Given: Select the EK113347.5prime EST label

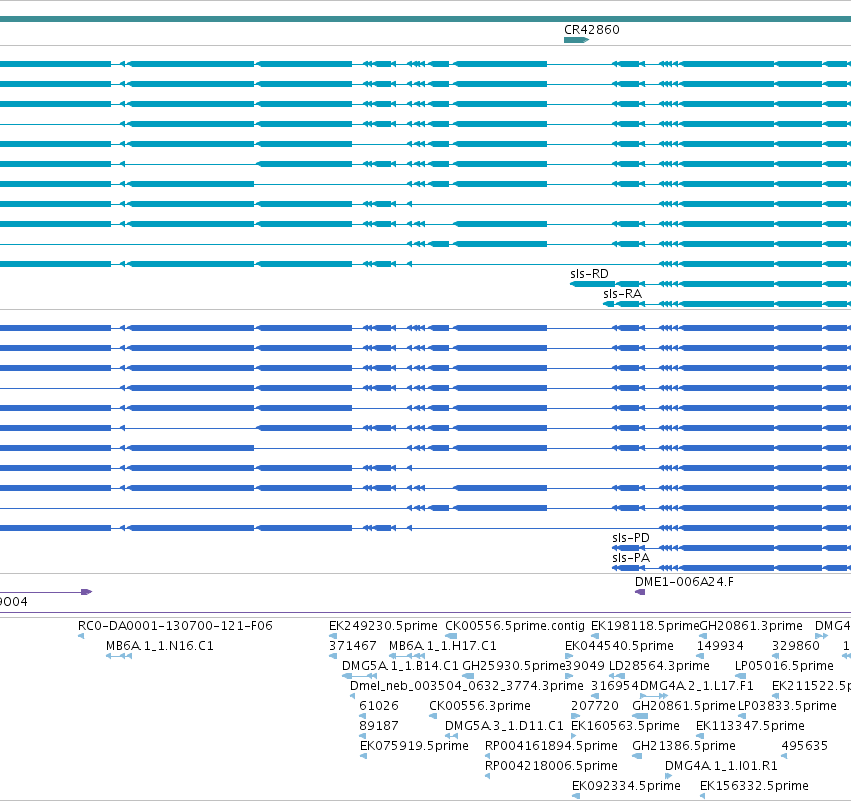Looking at the screenshot, I should [750, 726].
